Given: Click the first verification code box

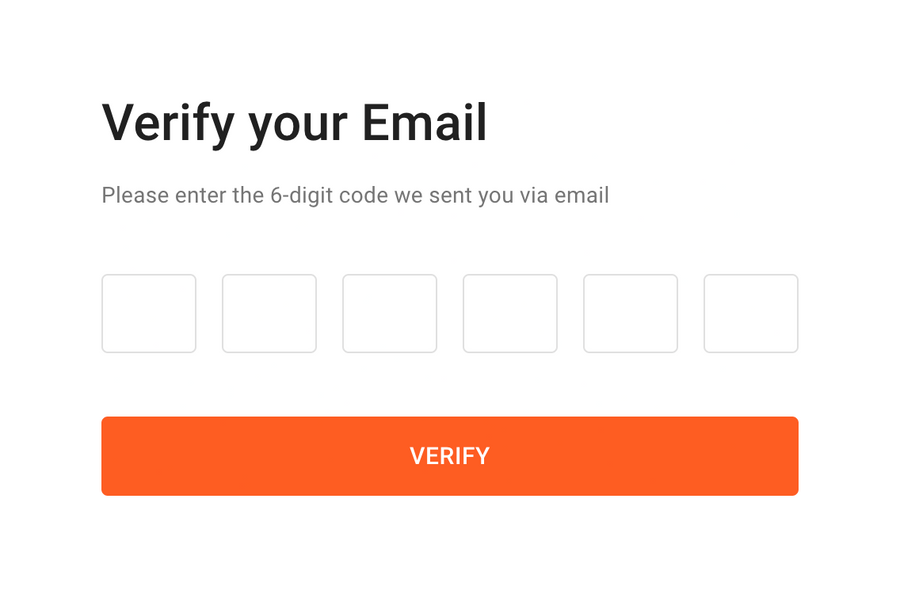Looking at the screenshot, I should [148, 313].
